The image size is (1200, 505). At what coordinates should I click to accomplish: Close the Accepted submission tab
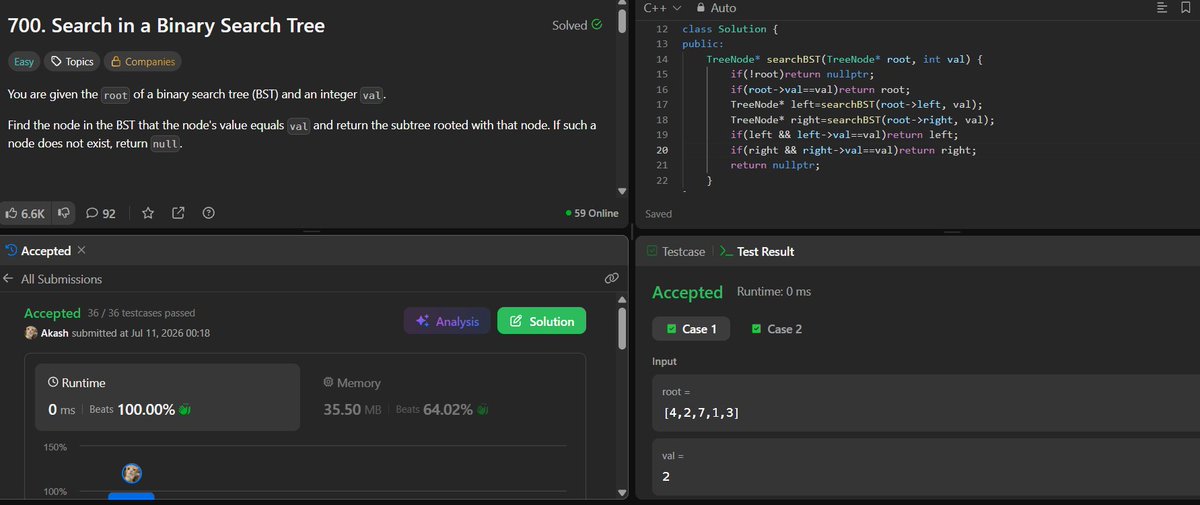[x=81, y=250]
